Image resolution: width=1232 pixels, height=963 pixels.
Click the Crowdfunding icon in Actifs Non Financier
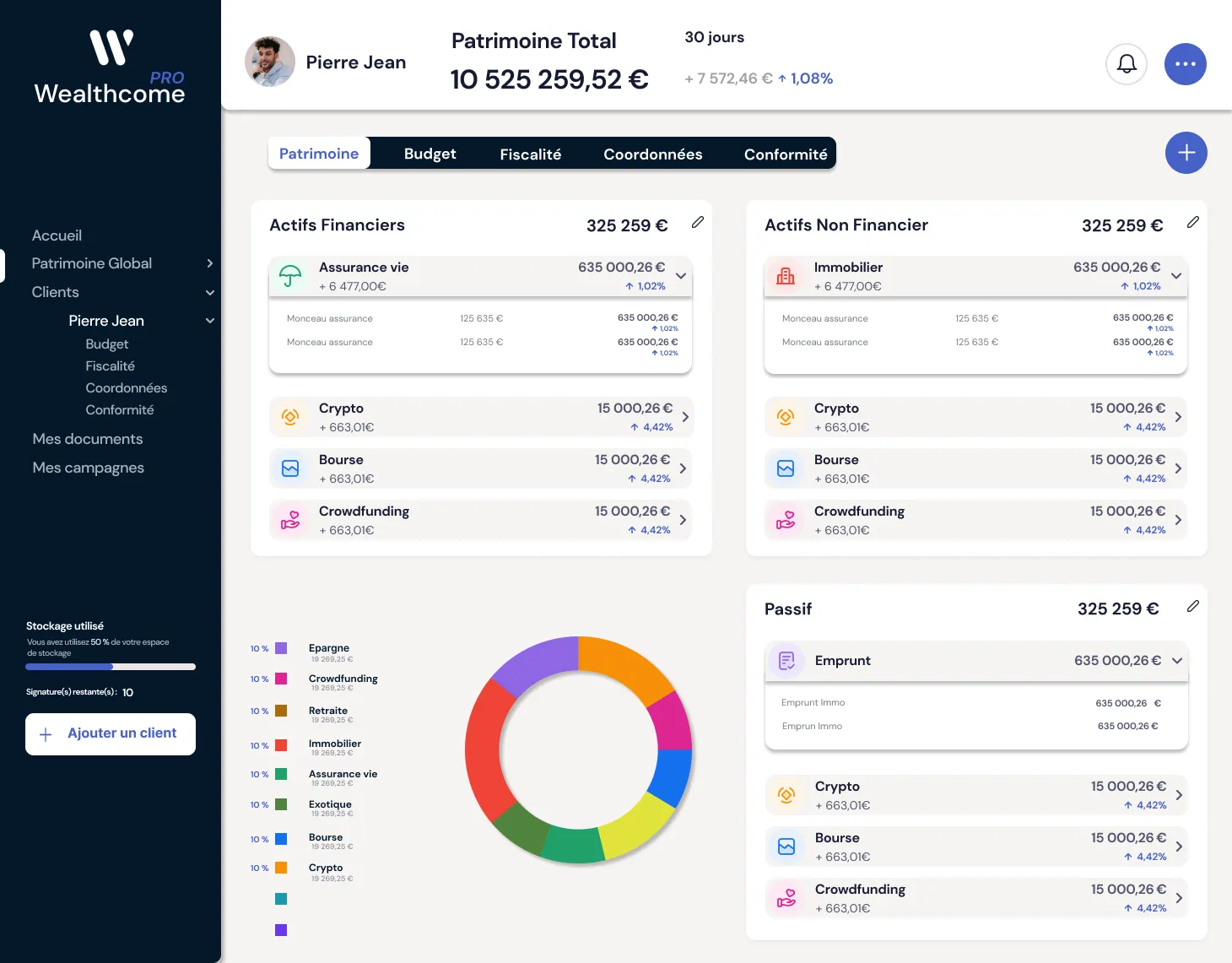[x=786, y=520]
